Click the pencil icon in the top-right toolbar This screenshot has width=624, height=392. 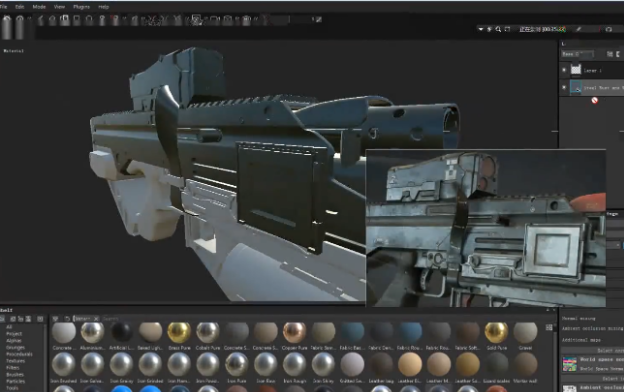pyautogui.click(x=579, y=29)
